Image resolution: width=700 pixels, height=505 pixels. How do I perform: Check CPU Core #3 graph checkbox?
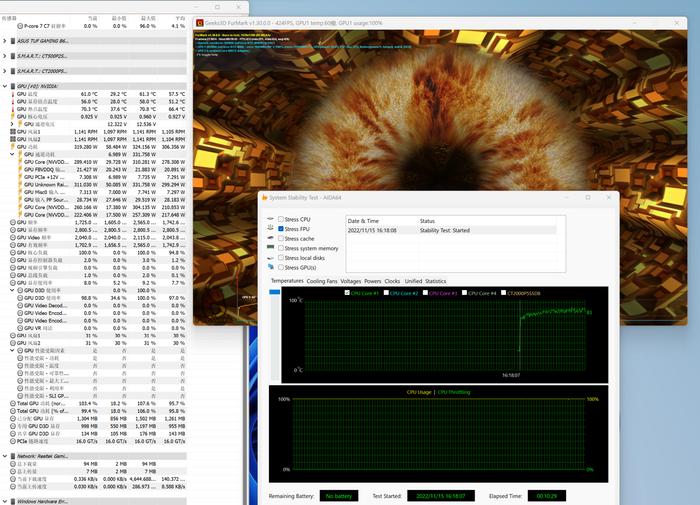(x=425, y=293)
